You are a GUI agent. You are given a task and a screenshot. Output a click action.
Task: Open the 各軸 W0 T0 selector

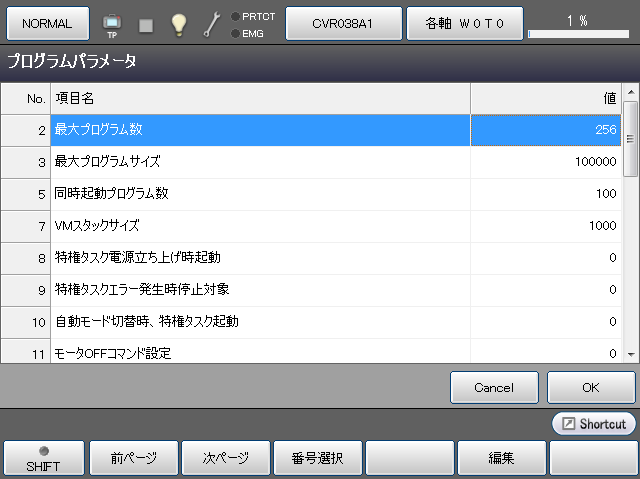tap(463, 23)
